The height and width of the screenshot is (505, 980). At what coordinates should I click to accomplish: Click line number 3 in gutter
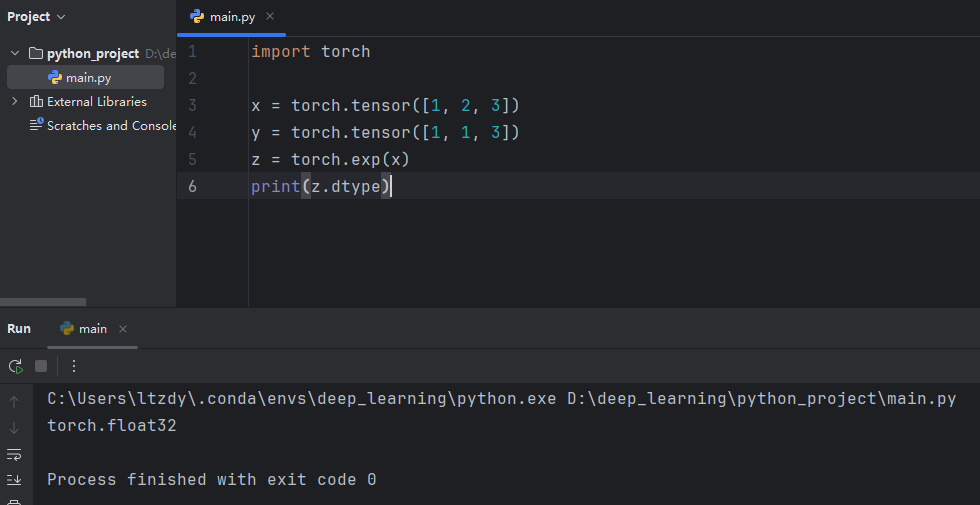(x=192, y=106)
